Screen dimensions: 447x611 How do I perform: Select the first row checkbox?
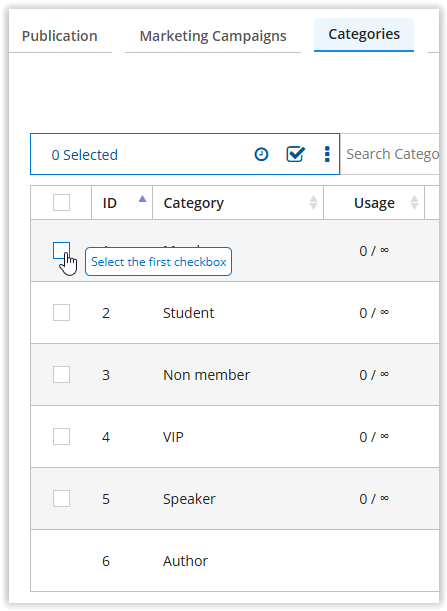click(61, 251)
